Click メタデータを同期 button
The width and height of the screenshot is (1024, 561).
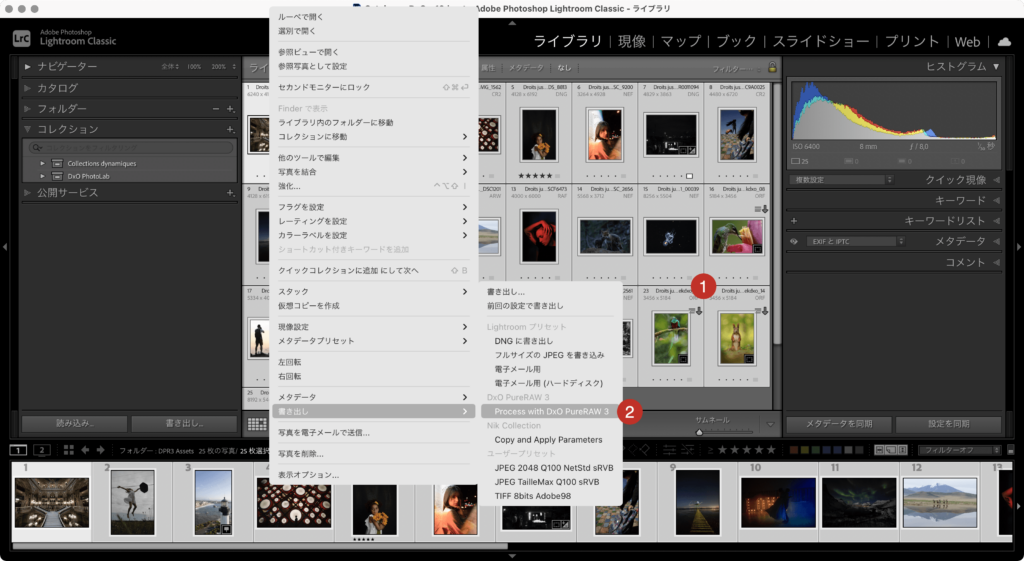(839, 423)
